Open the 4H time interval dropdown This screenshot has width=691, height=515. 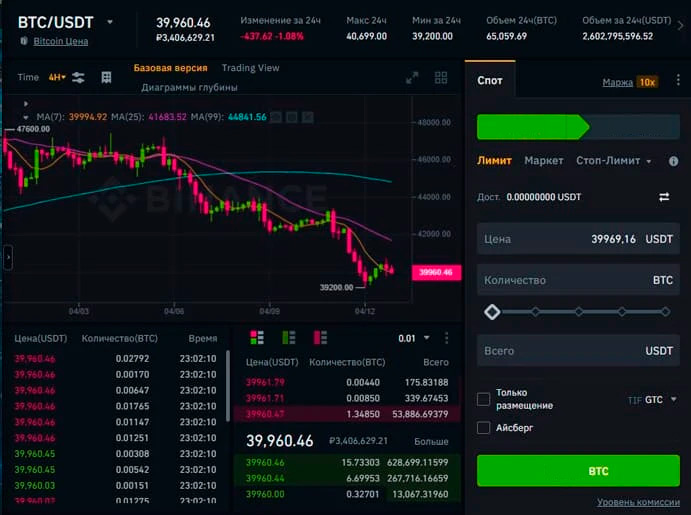pos(56,77)
